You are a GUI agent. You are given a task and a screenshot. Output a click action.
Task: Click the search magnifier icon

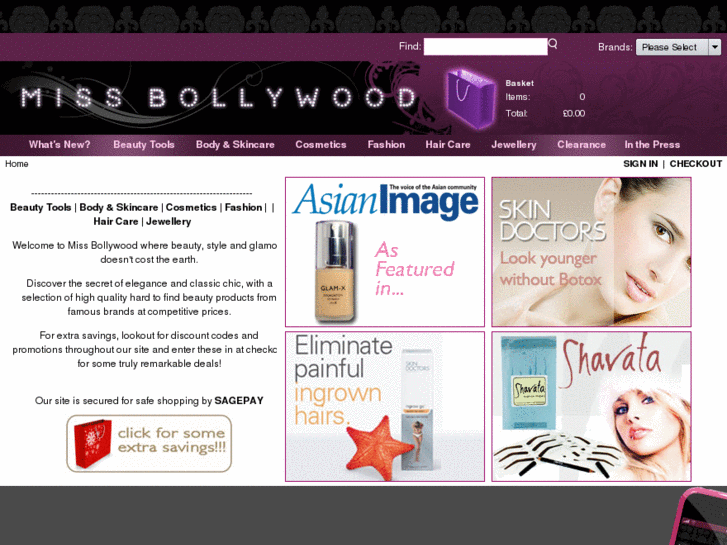553,44
